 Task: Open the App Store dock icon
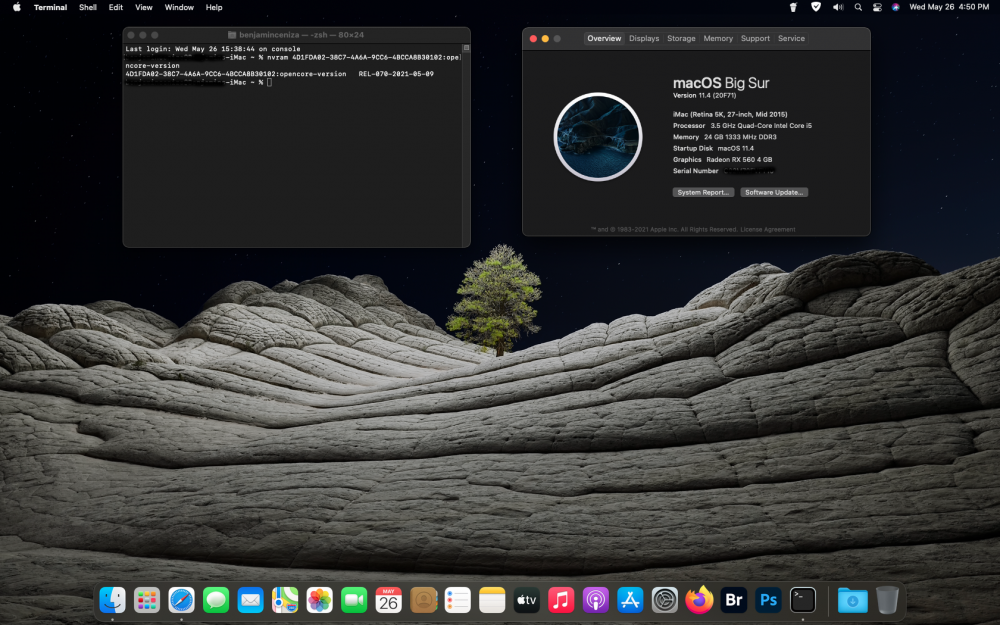pyautogui.click(x=630, y=600)
